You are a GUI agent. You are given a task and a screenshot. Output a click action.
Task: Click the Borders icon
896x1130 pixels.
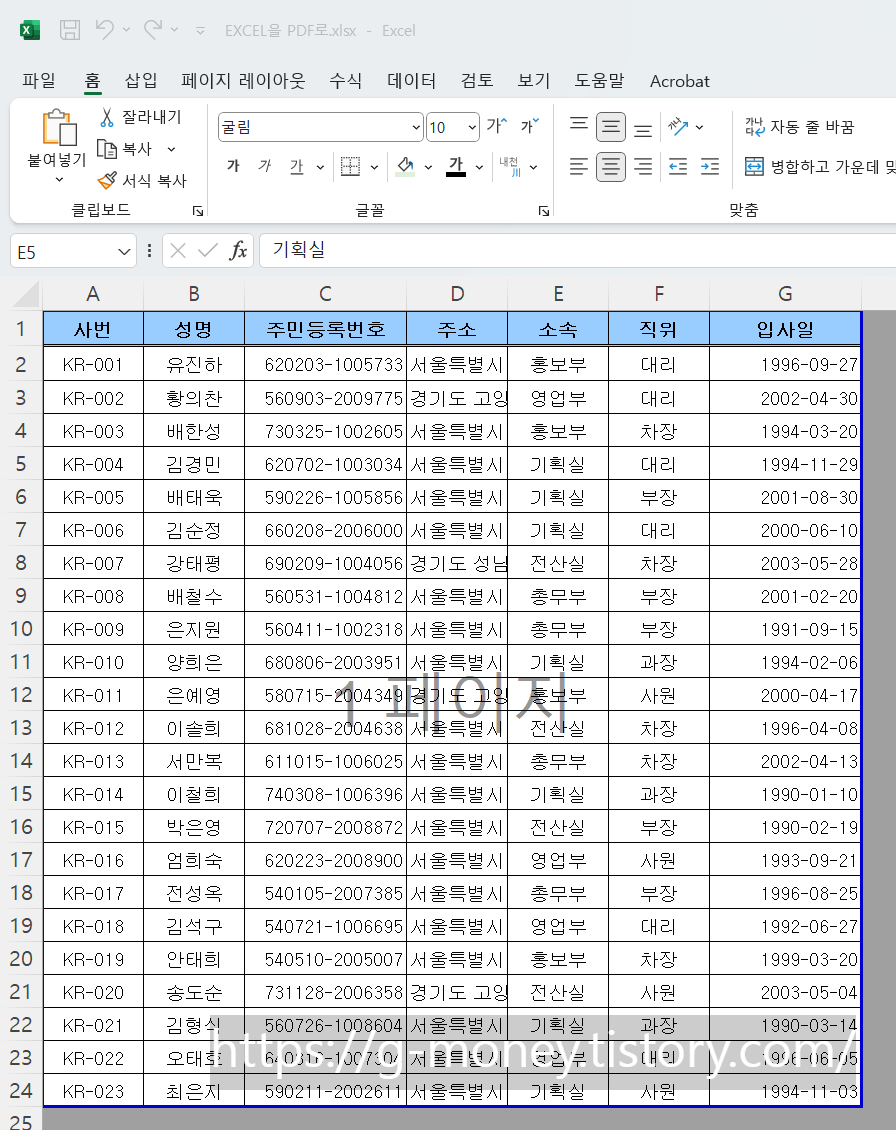tap(350, 166)
